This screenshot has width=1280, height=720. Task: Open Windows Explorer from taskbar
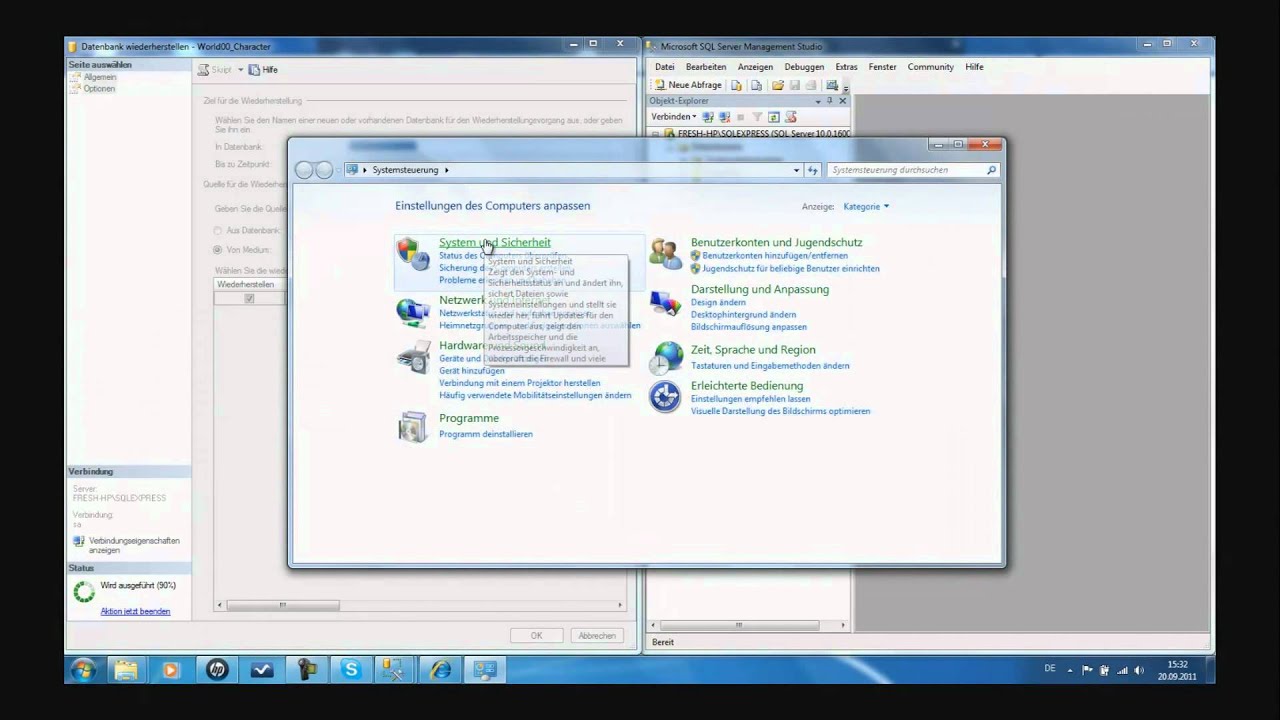tap(126, 670)
